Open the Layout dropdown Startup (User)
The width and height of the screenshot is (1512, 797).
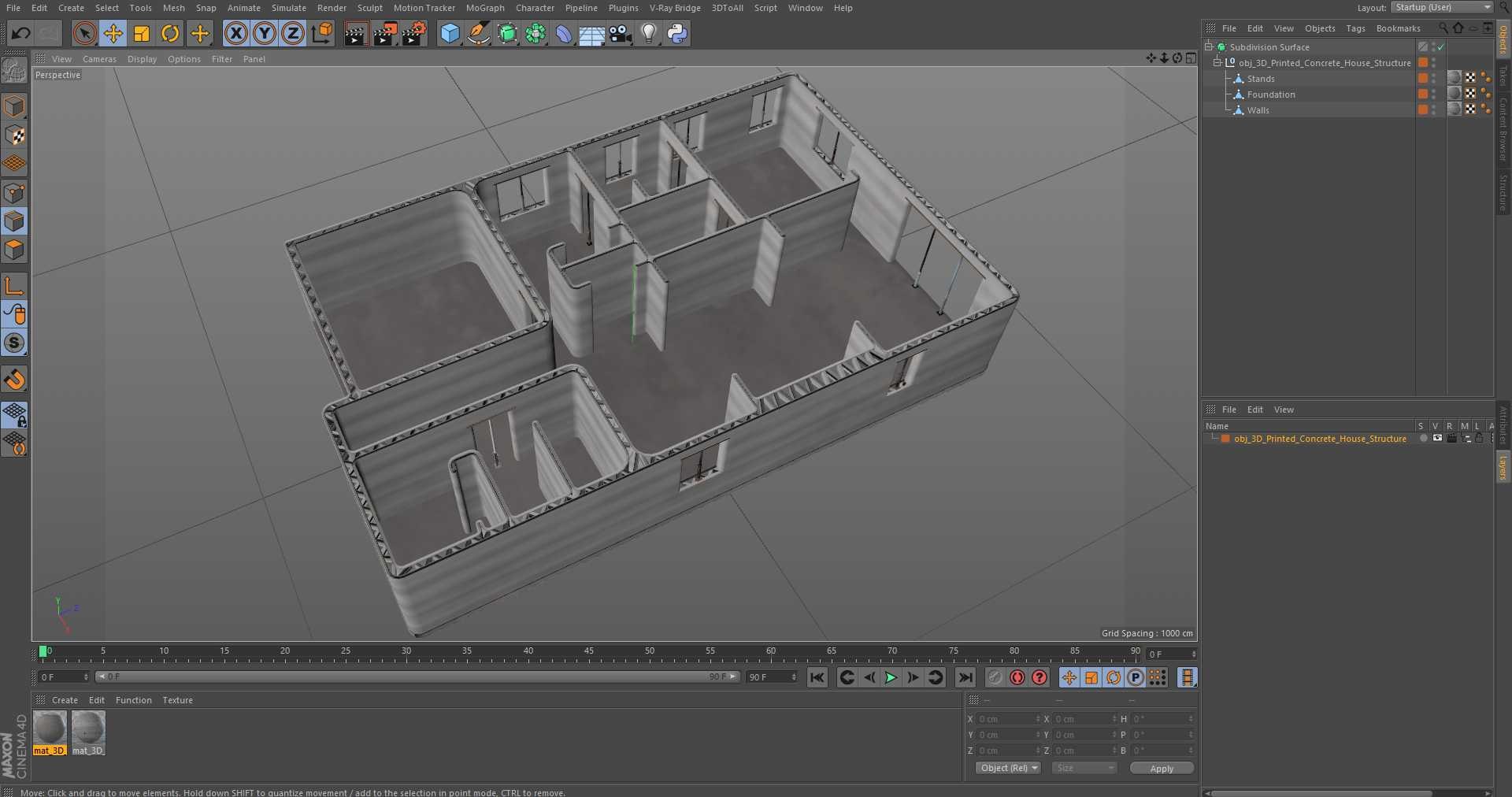pos(1441,7)
